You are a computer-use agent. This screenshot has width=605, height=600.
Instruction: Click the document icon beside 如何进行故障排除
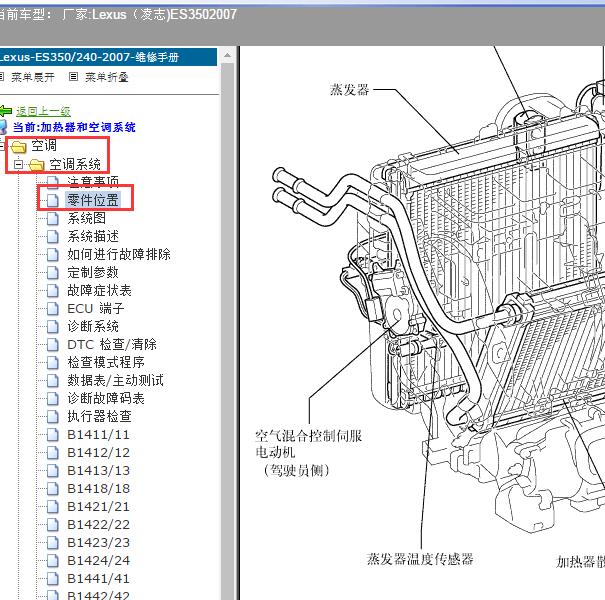[52, 254]
